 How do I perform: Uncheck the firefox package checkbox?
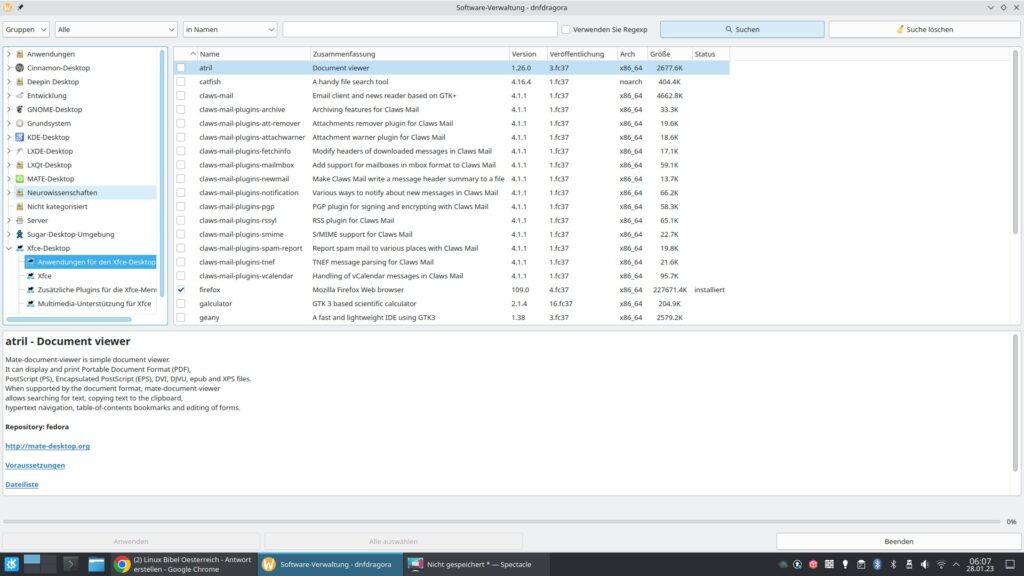click(x=181, y=290)
